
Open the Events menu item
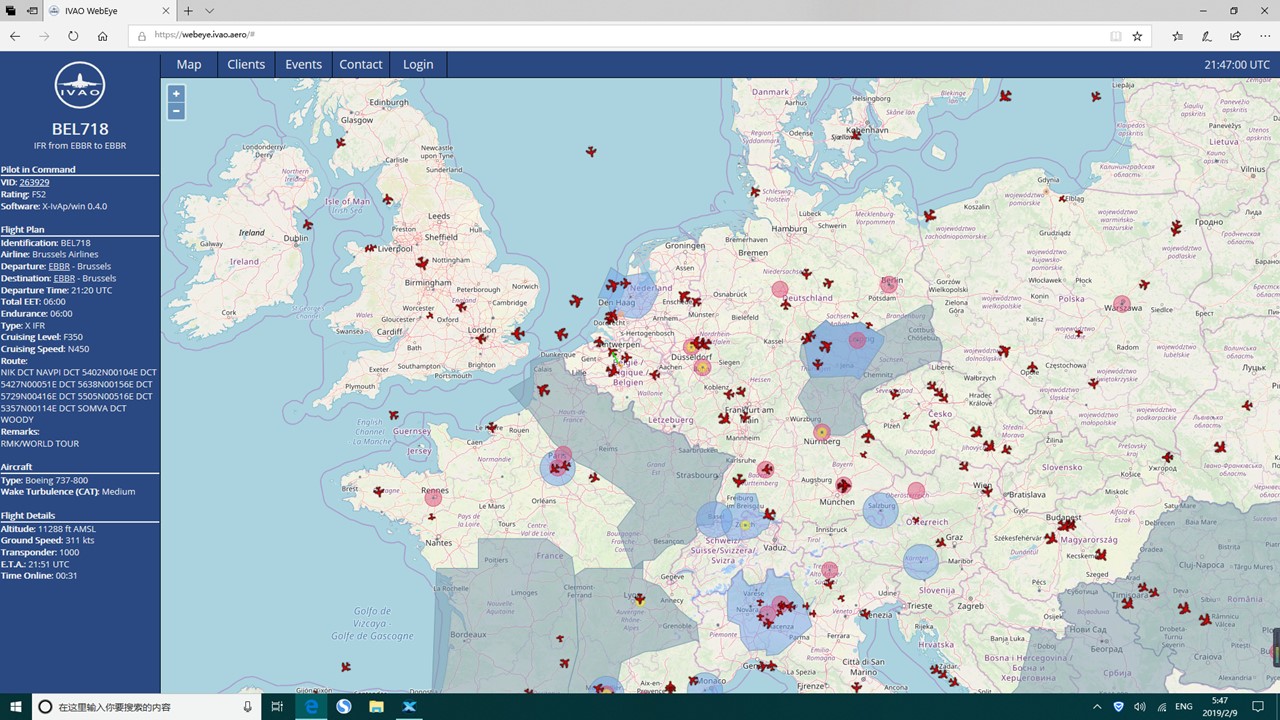[304, 64]
